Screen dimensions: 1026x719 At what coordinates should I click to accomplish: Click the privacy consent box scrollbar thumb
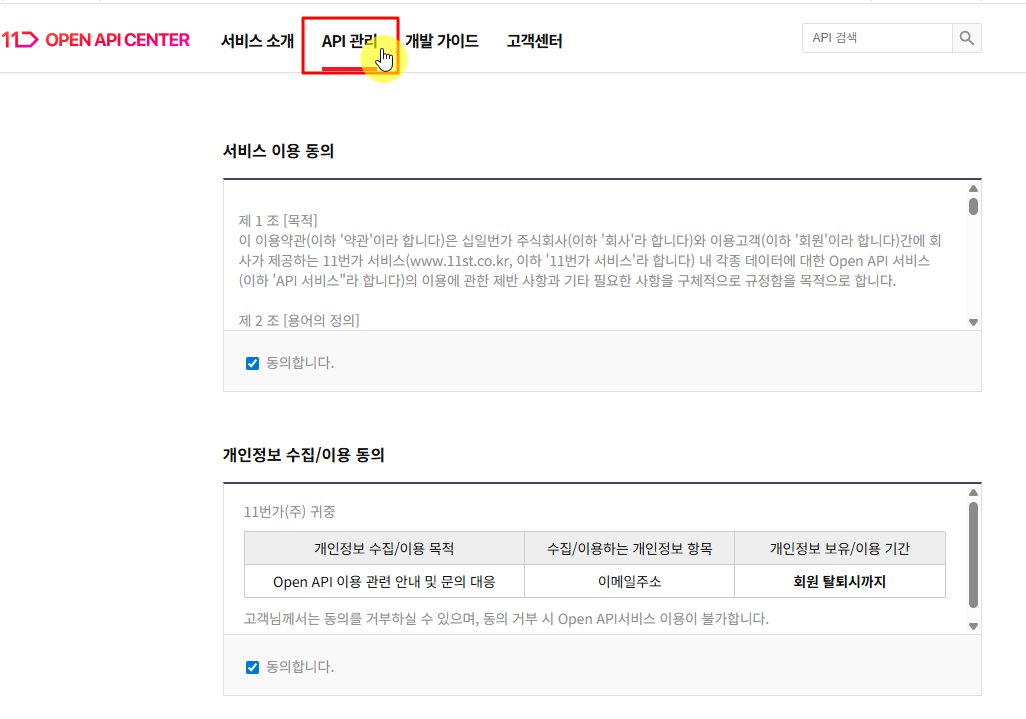[973, 553]
